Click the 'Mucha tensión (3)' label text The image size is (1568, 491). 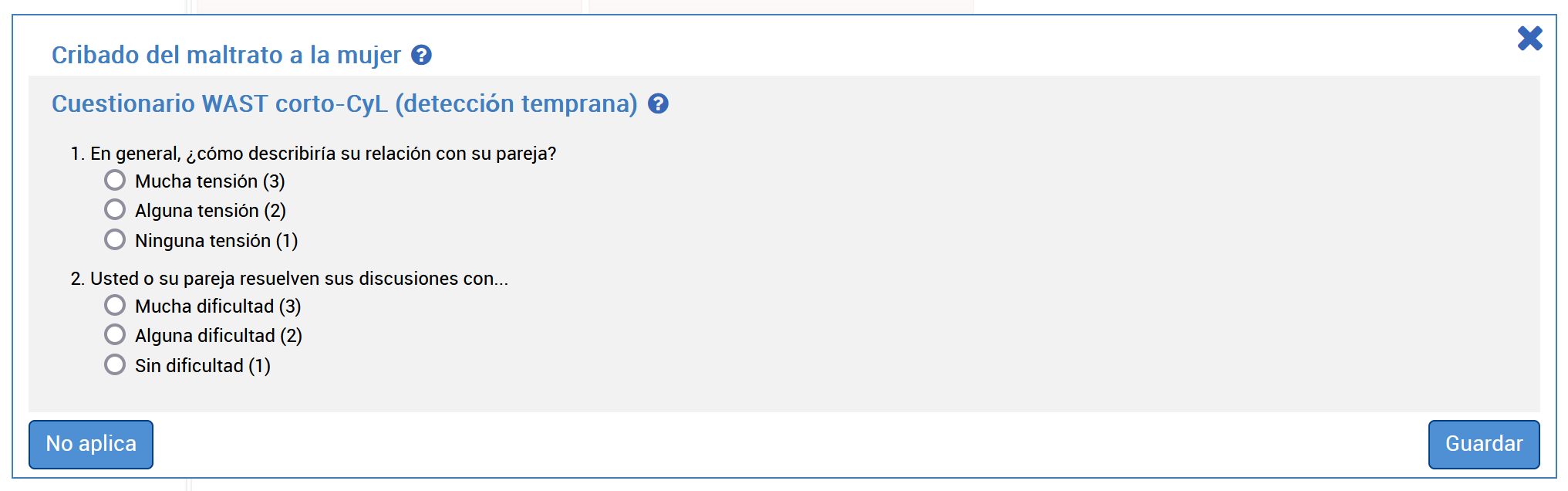(210, 181)
